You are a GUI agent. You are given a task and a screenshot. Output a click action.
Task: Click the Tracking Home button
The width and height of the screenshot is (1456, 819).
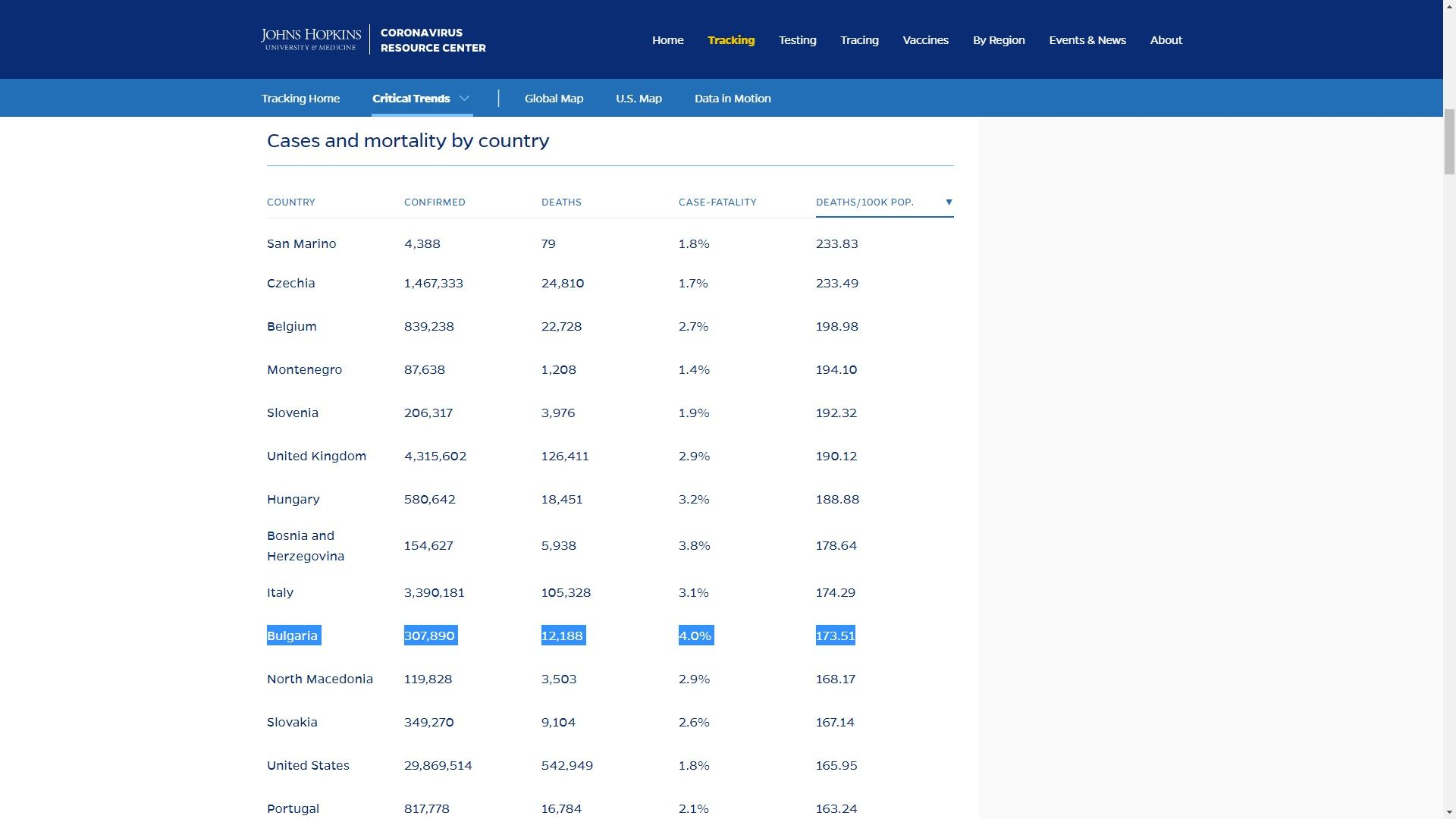300,98
